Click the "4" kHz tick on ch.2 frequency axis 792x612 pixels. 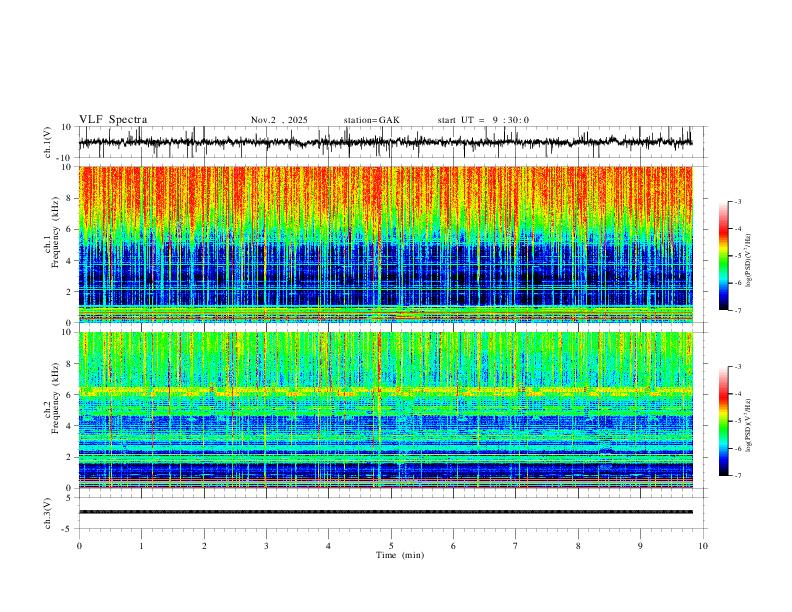69,426
